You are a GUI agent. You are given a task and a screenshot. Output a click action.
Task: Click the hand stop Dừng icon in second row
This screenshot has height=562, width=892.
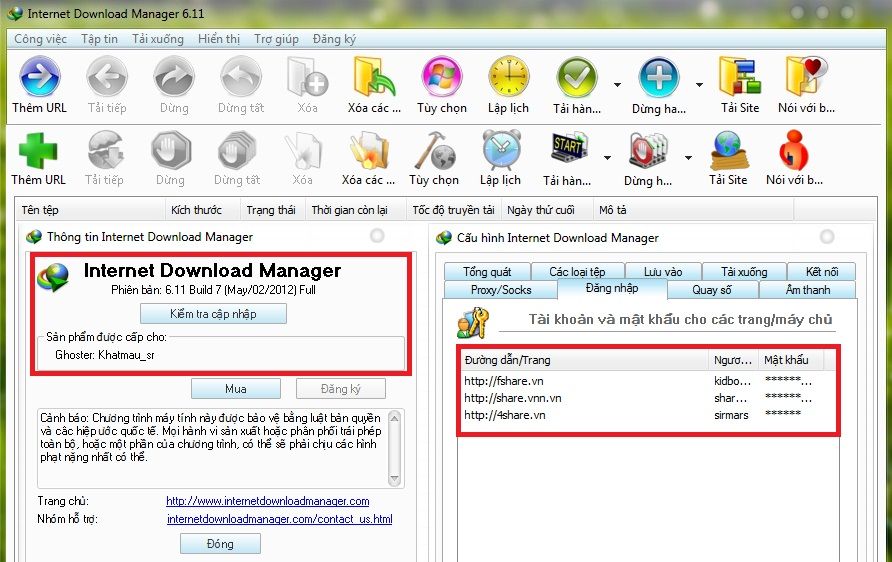[170, 151]
